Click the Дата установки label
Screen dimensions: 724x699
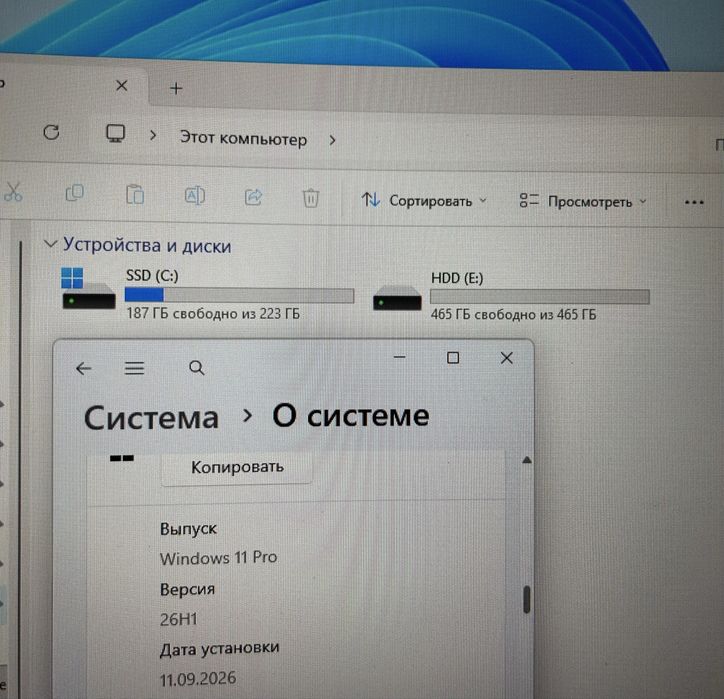click(219, 649)
